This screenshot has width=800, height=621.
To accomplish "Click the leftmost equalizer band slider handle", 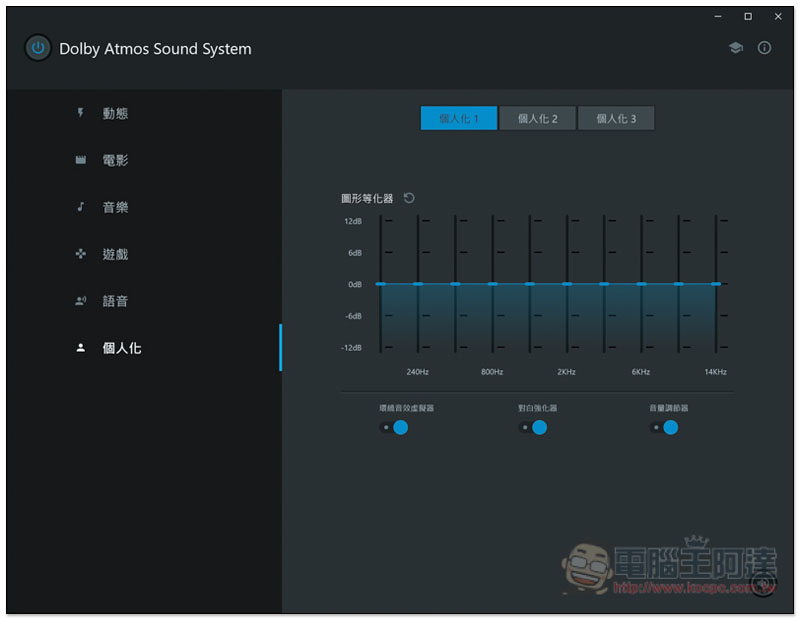I will pyautogui.click(x=381, y=284).
